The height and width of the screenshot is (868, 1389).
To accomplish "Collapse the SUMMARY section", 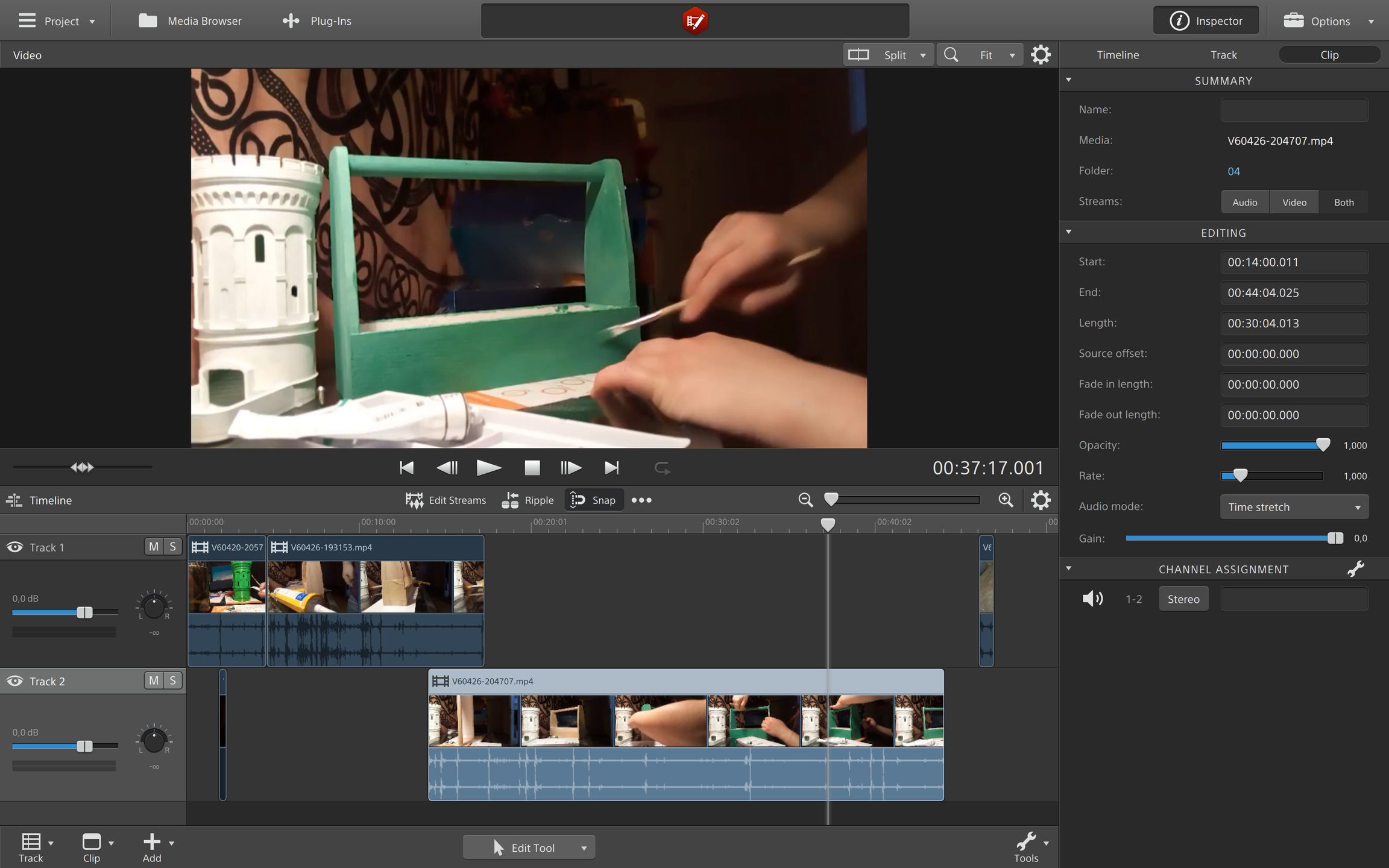I will (x=1069, y=80).
